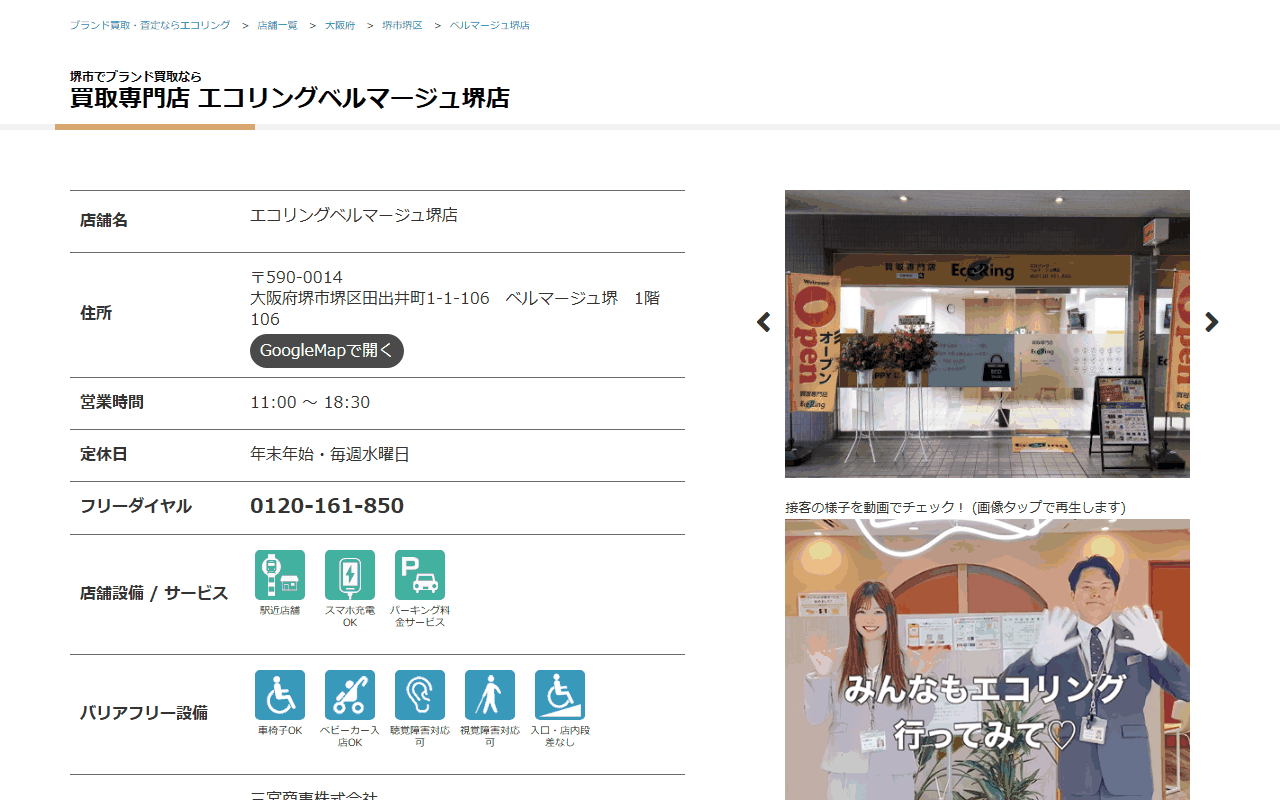Click the 住所 row label

96,313
